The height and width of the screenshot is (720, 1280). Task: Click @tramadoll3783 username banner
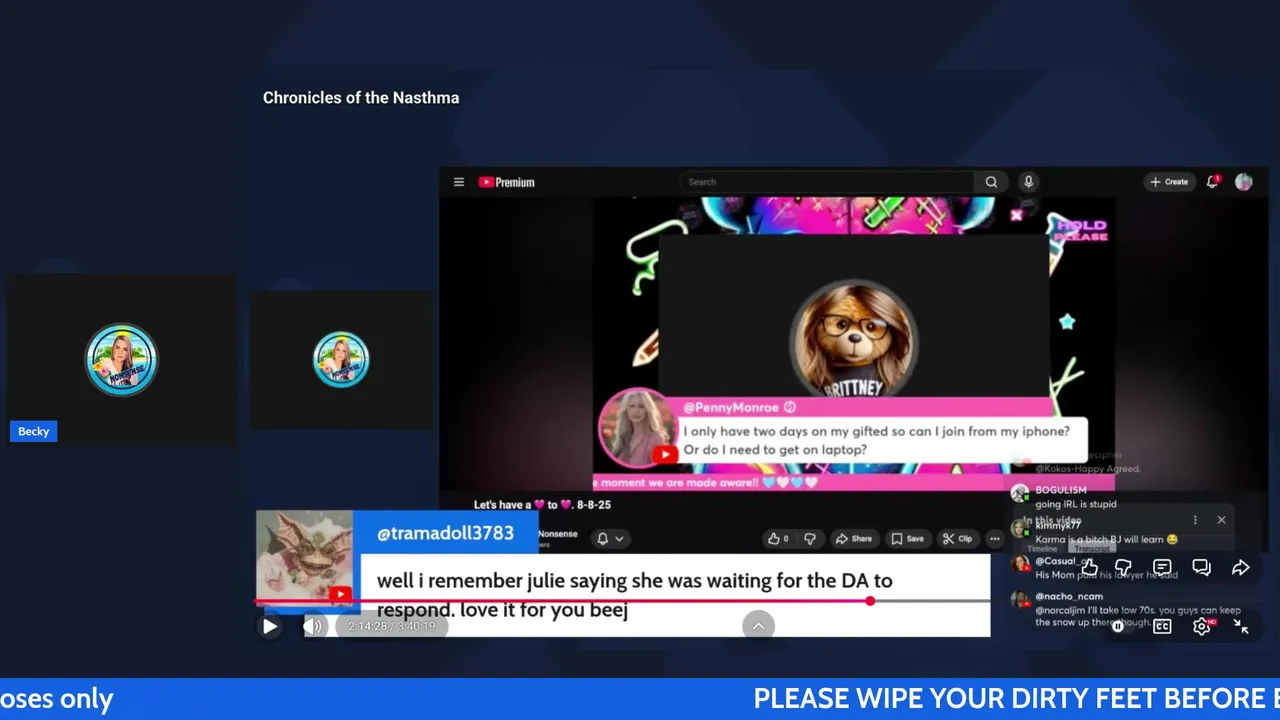(445, 534)
